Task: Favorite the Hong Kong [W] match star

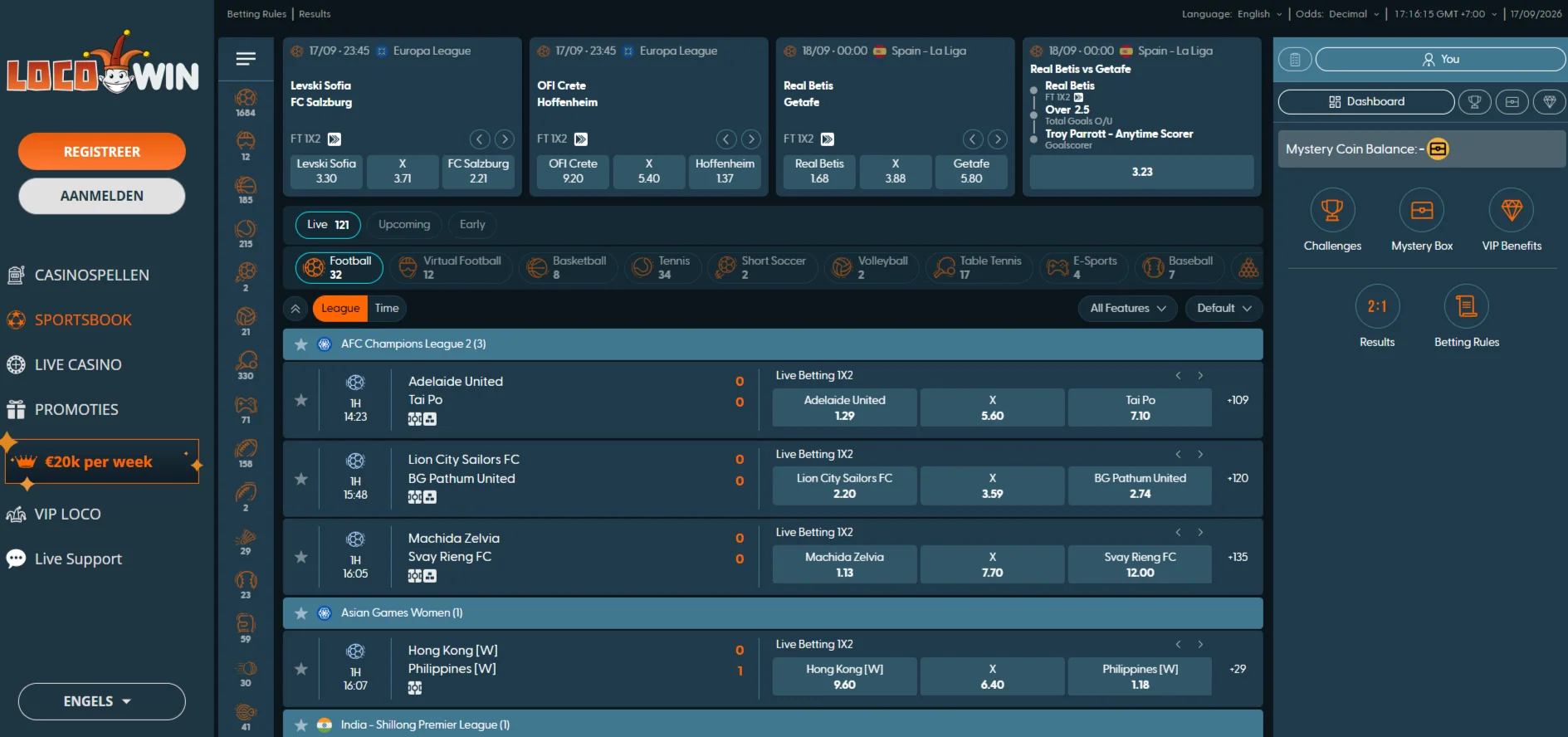Action: (301, 669)
